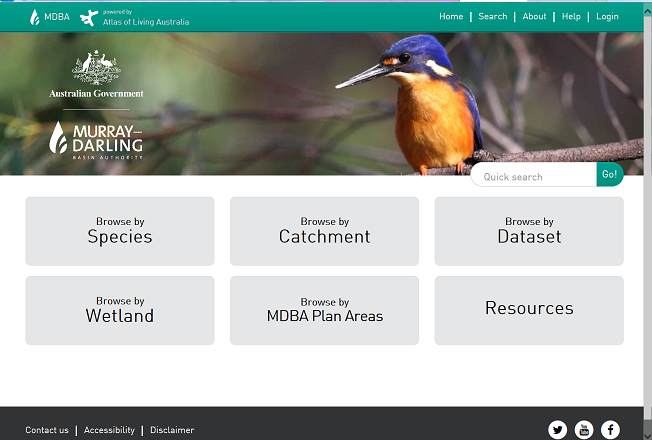Screen dimensions: 652x440
Task: Go to Home in top navigation
Action: coord(451,17)
